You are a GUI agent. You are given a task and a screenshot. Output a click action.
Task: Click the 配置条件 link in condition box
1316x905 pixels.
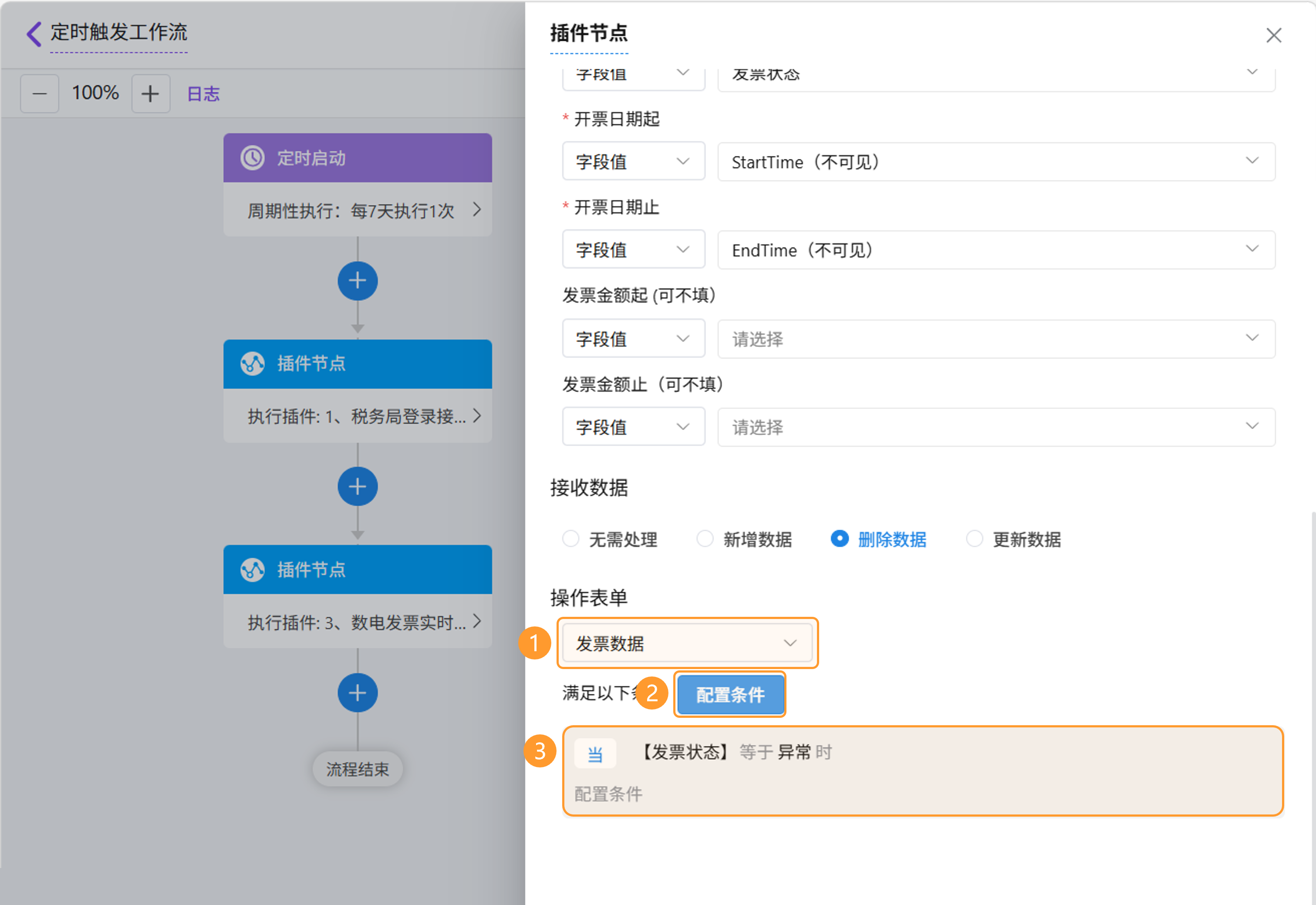point(608,794)
